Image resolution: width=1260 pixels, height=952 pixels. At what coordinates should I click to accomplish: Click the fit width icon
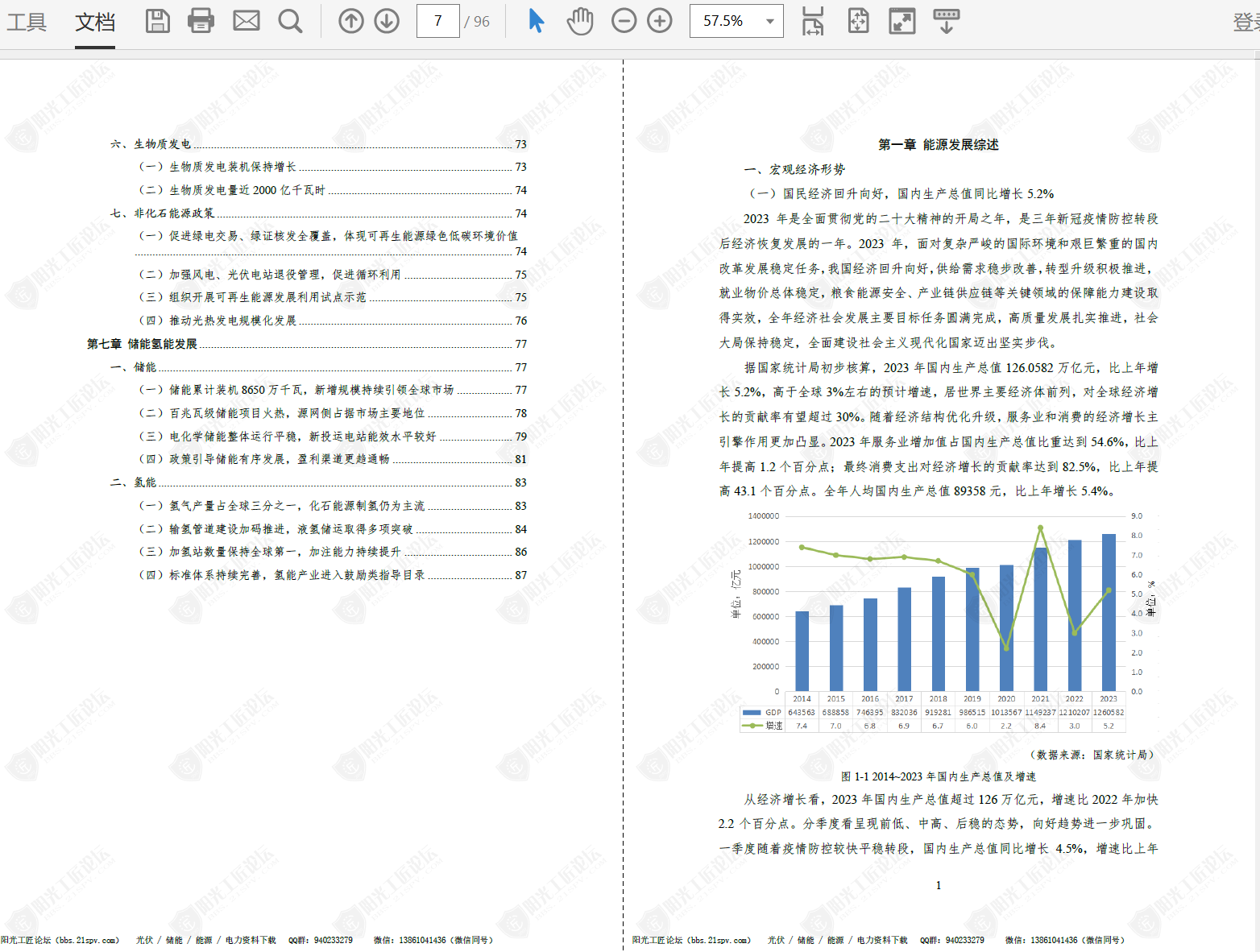813,21
